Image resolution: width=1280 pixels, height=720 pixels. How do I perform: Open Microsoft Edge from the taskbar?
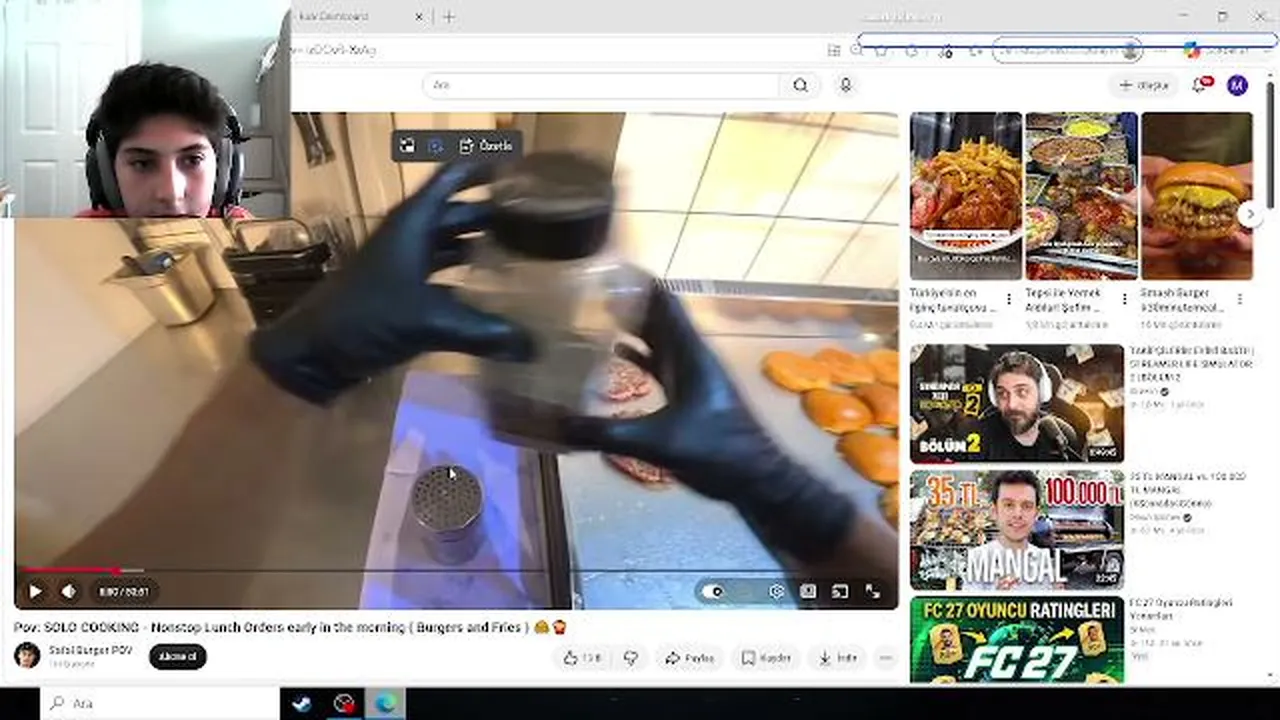pos(385,703)
